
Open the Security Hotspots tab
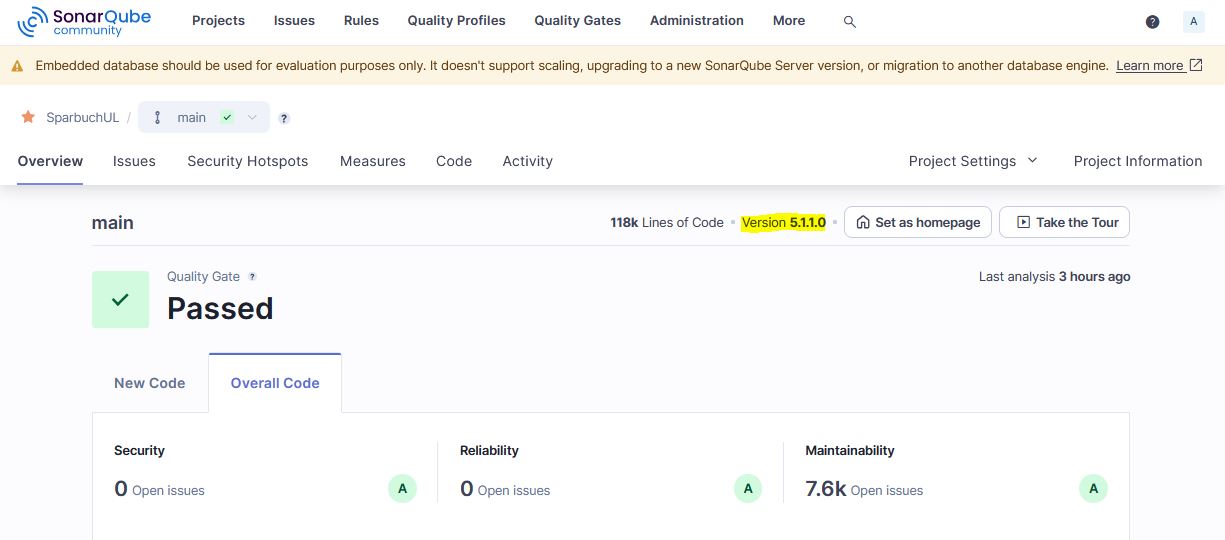247,161
